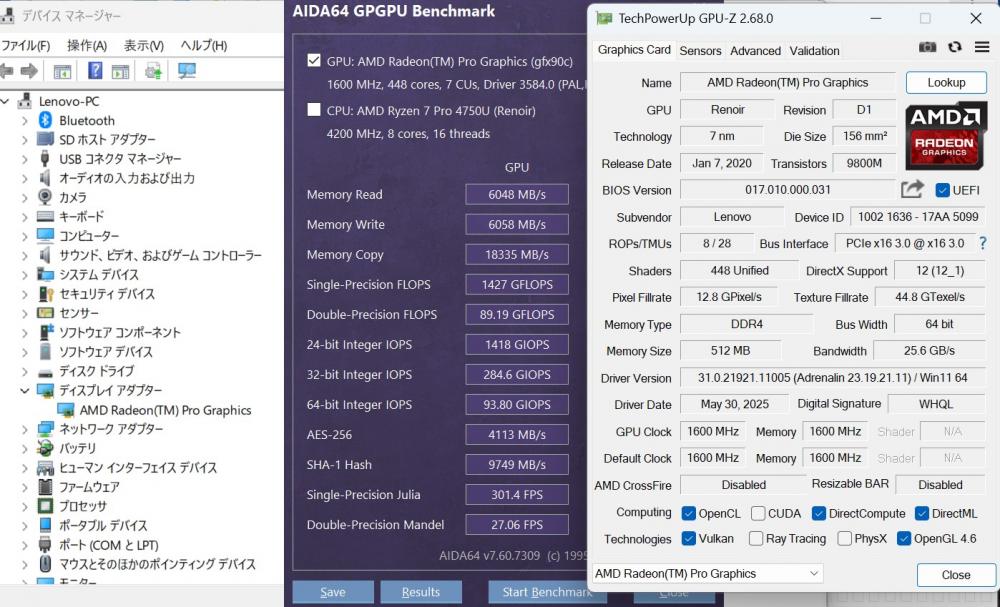
Task: Click the help question mark toolbar icon
Action: [x=95, y=70]
